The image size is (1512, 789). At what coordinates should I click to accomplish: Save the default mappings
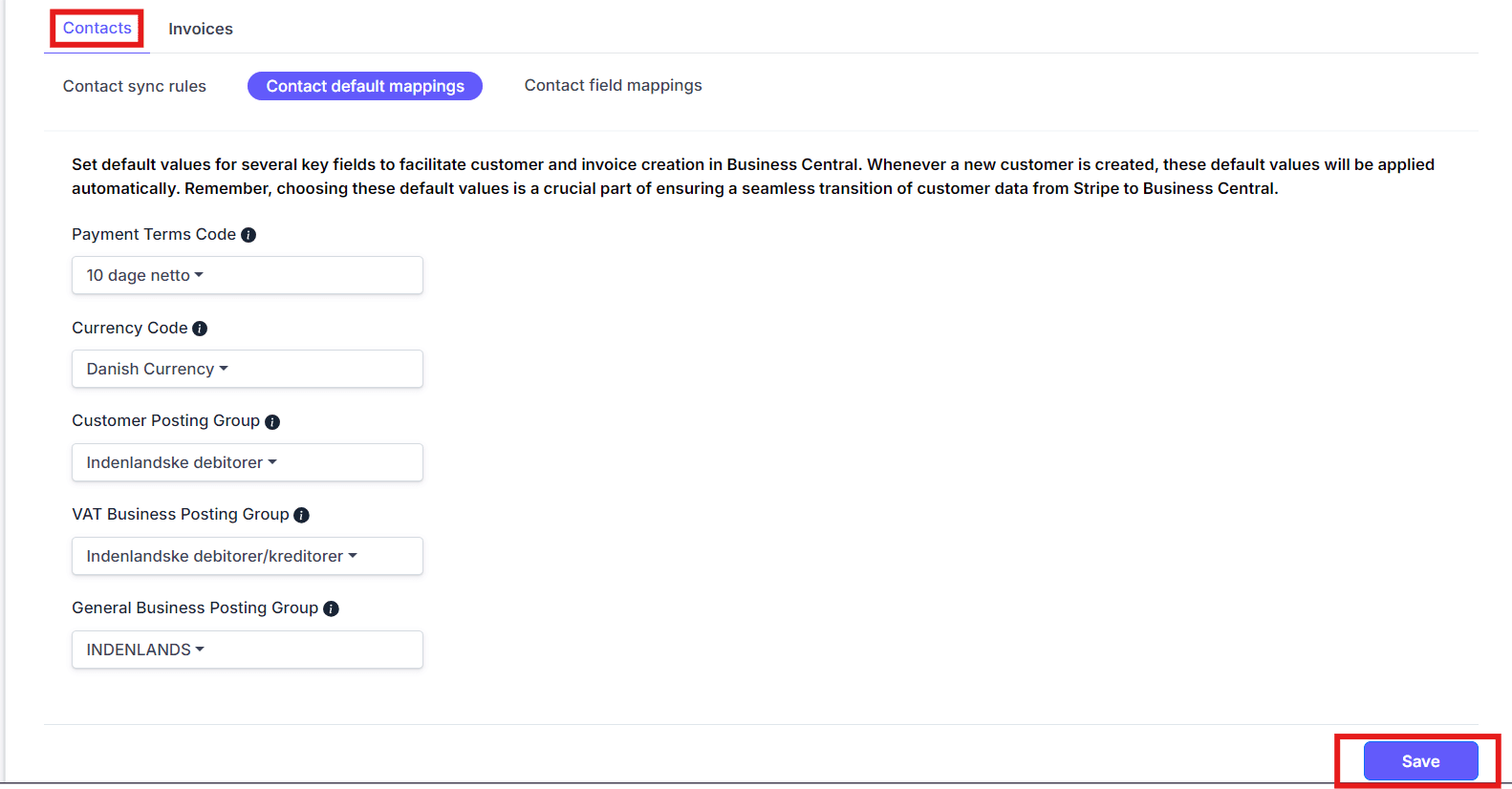(x=1420, y=761)
